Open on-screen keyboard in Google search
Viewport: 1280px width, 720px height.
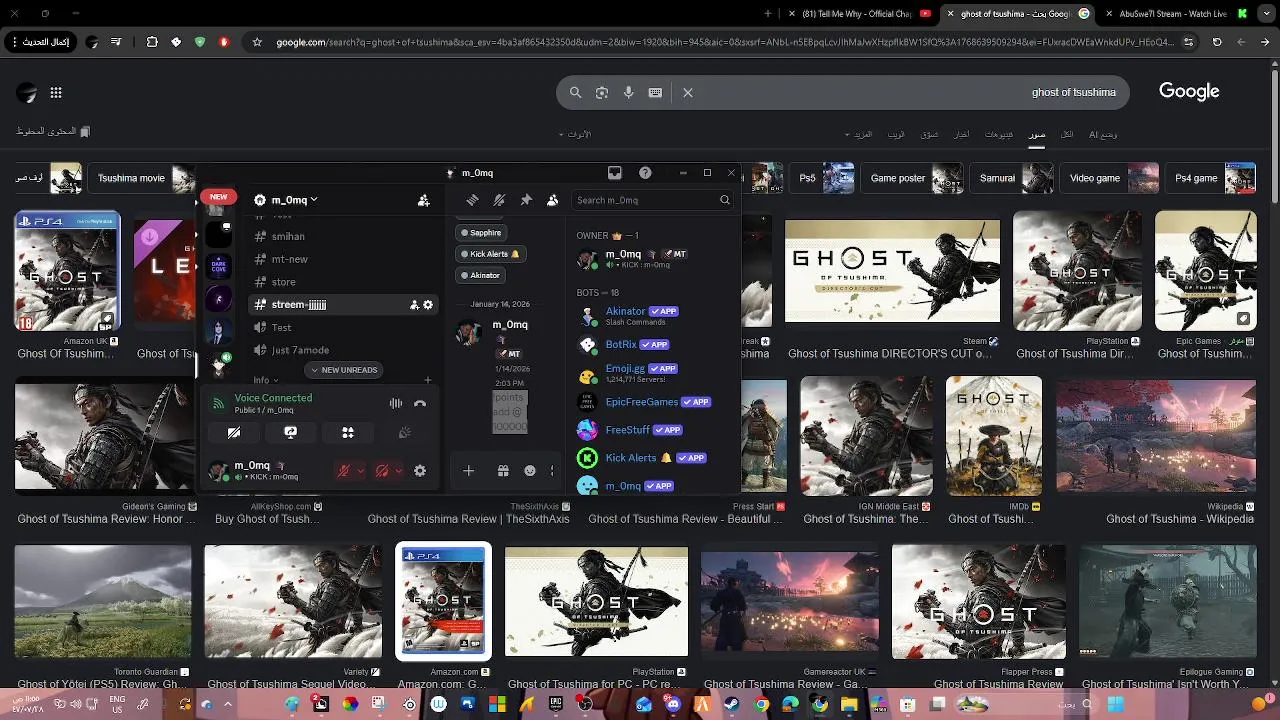pos(655,92)
